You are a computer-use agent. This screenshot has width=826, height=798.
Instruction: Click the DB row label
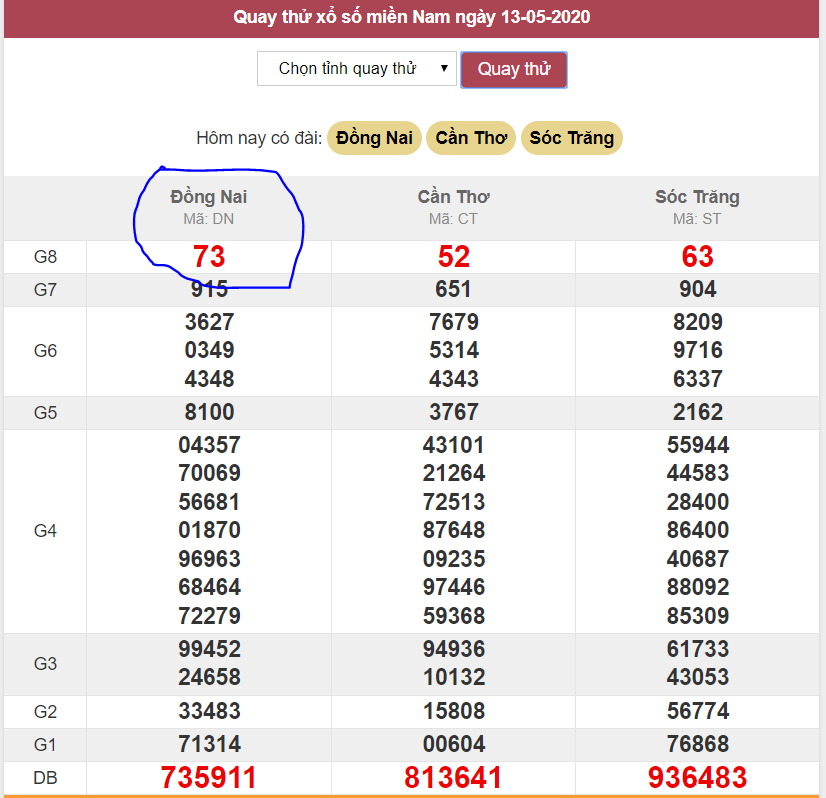(x=45, y=778)
